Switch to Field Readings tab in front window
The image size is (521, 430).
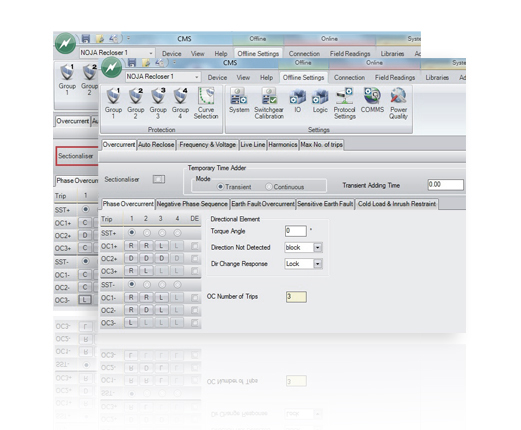click(x=395, y=77)
